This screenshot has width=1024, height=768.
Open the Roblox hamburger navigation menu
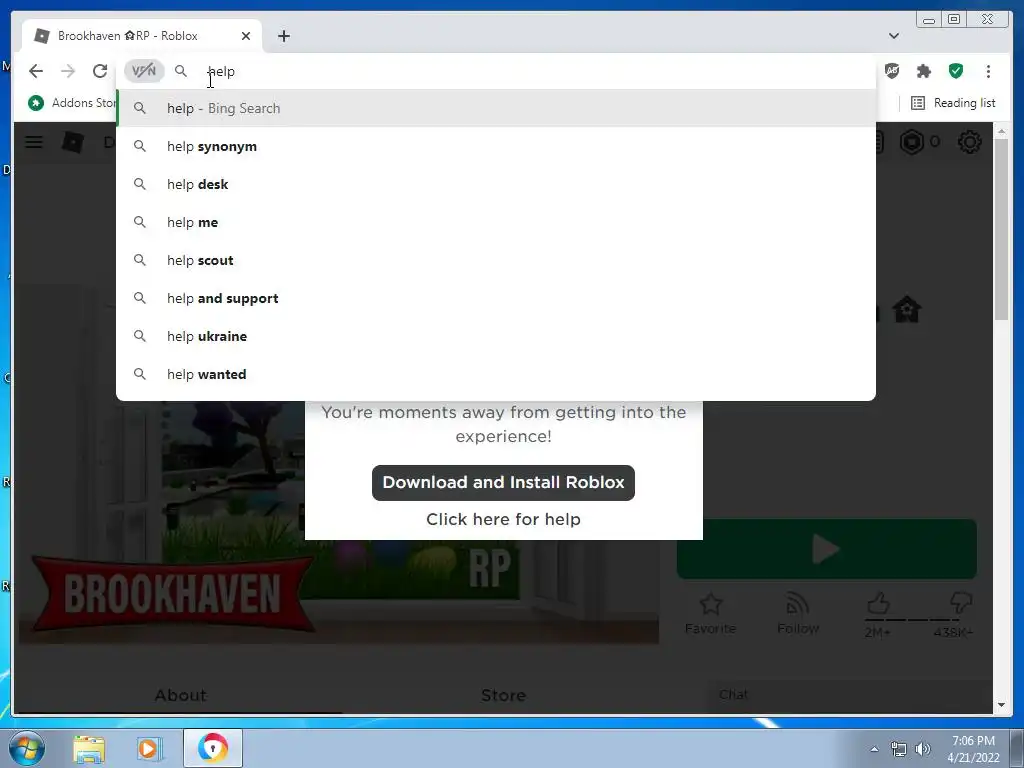tap(34, 142)
